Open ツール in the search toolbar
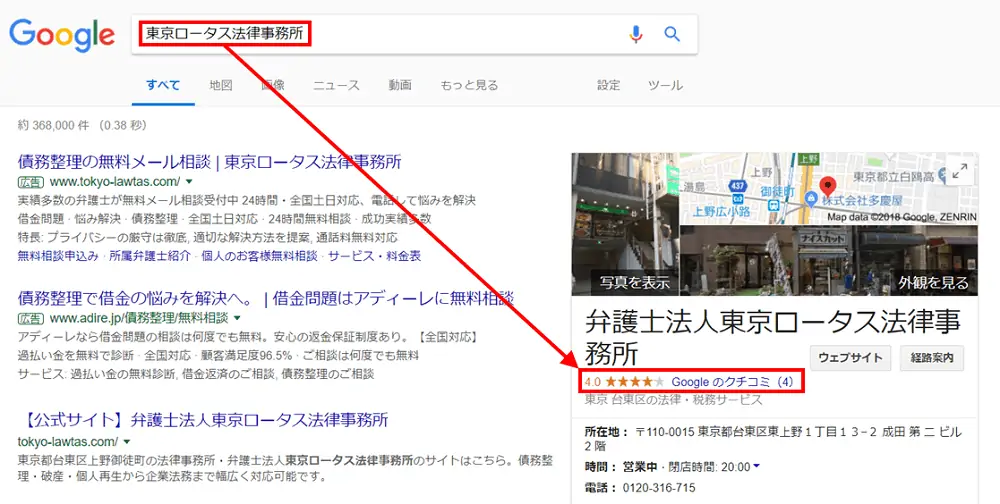 (x=665, y=85)
